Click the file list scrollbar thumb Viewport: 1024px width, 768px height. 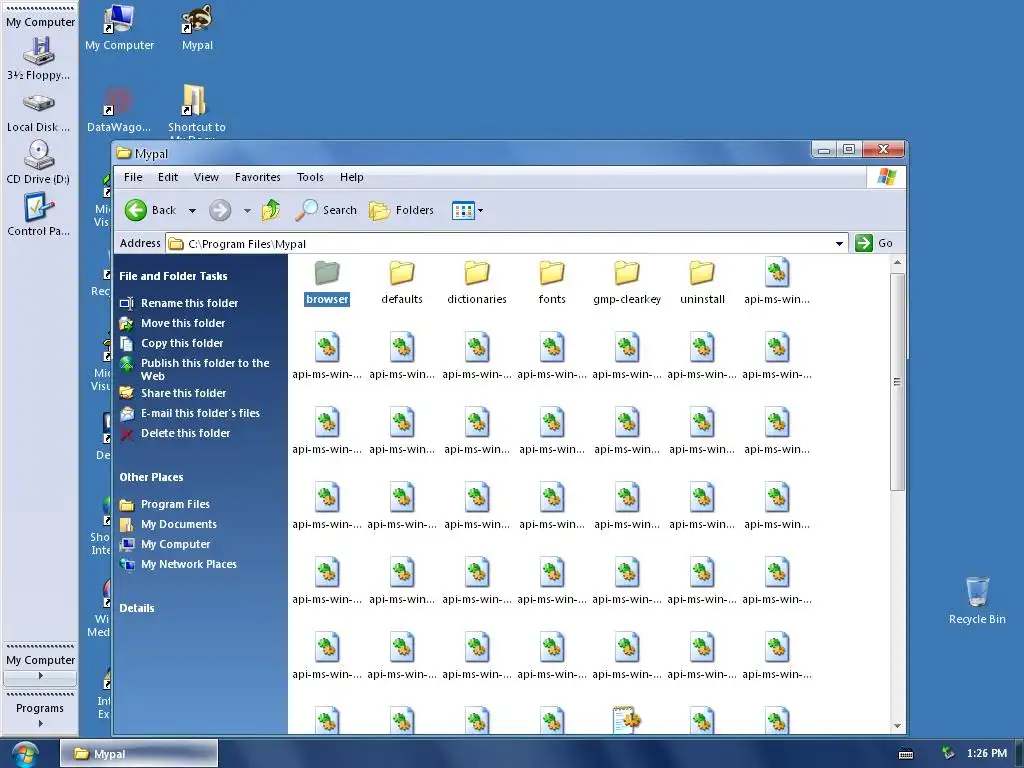click(x=897, y=381)
